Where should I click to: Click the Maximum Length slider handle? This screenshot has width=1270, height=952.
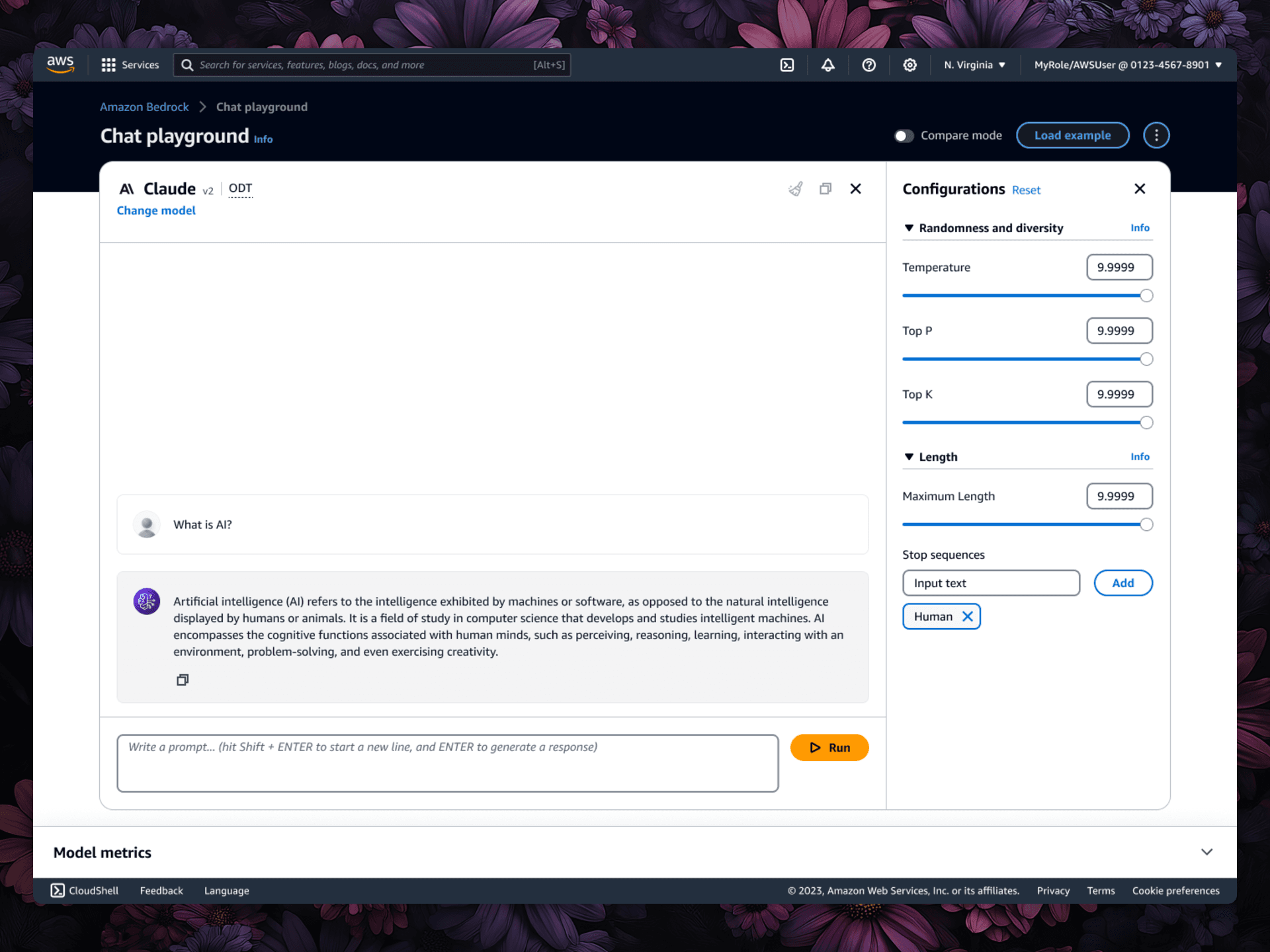1146,524
